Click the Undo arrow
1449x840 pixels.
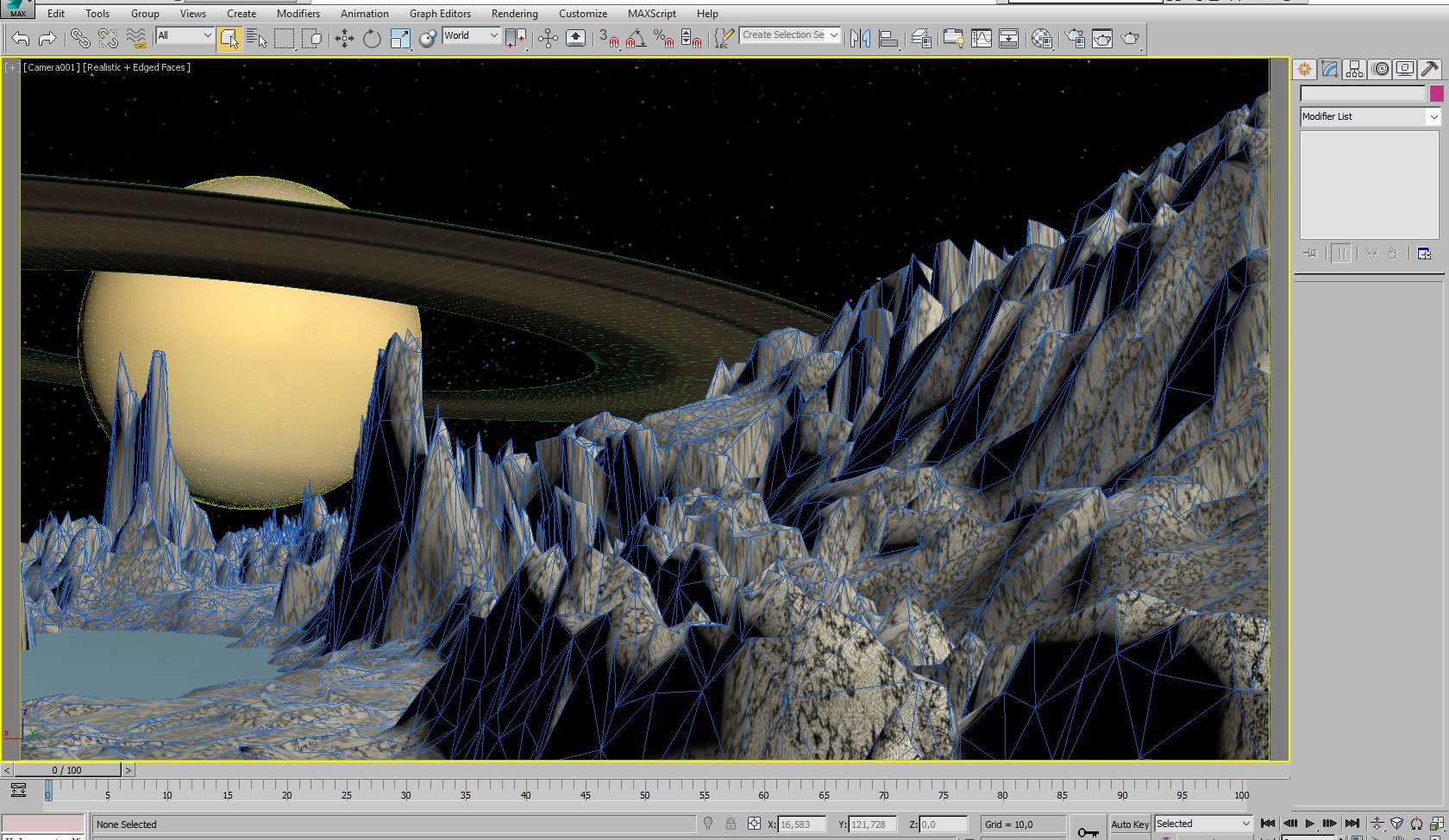[x=21, y=38]
